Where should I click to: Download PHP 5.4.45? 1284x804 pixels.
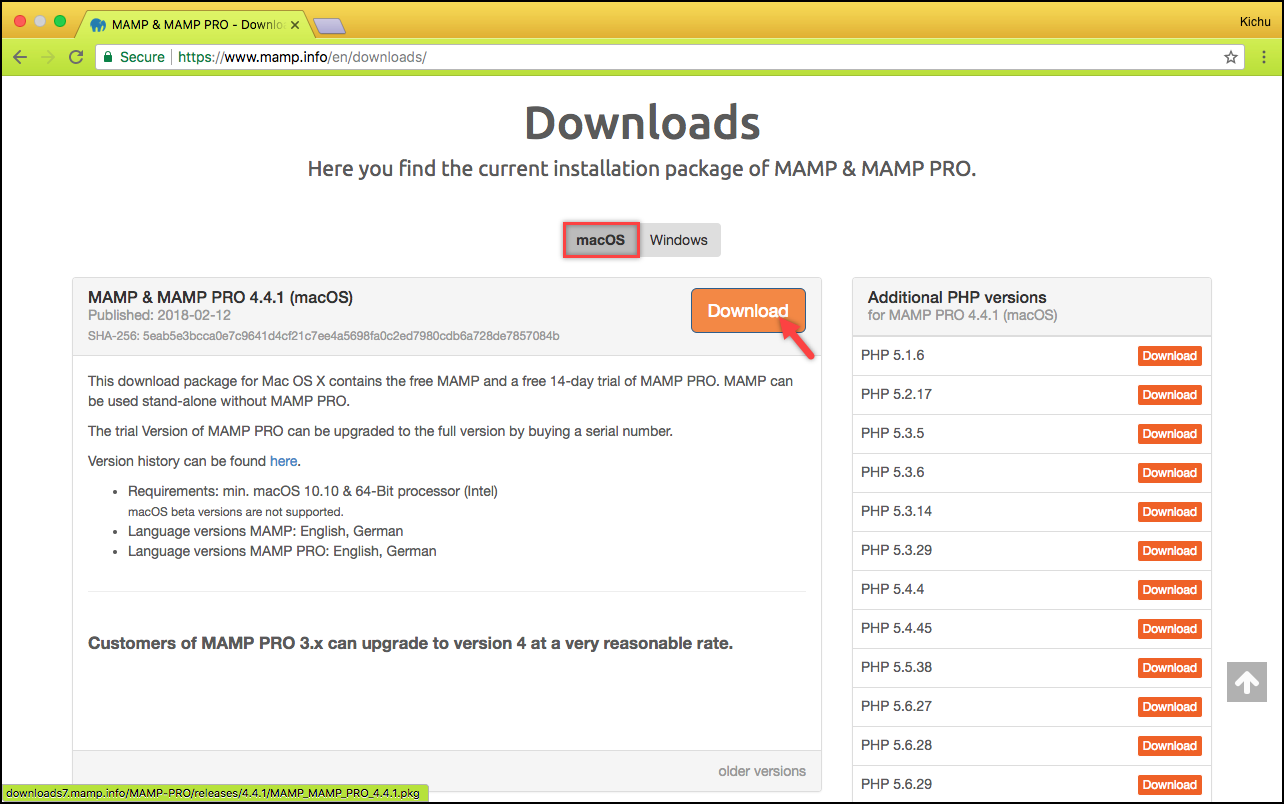[x=1169, y=629]
